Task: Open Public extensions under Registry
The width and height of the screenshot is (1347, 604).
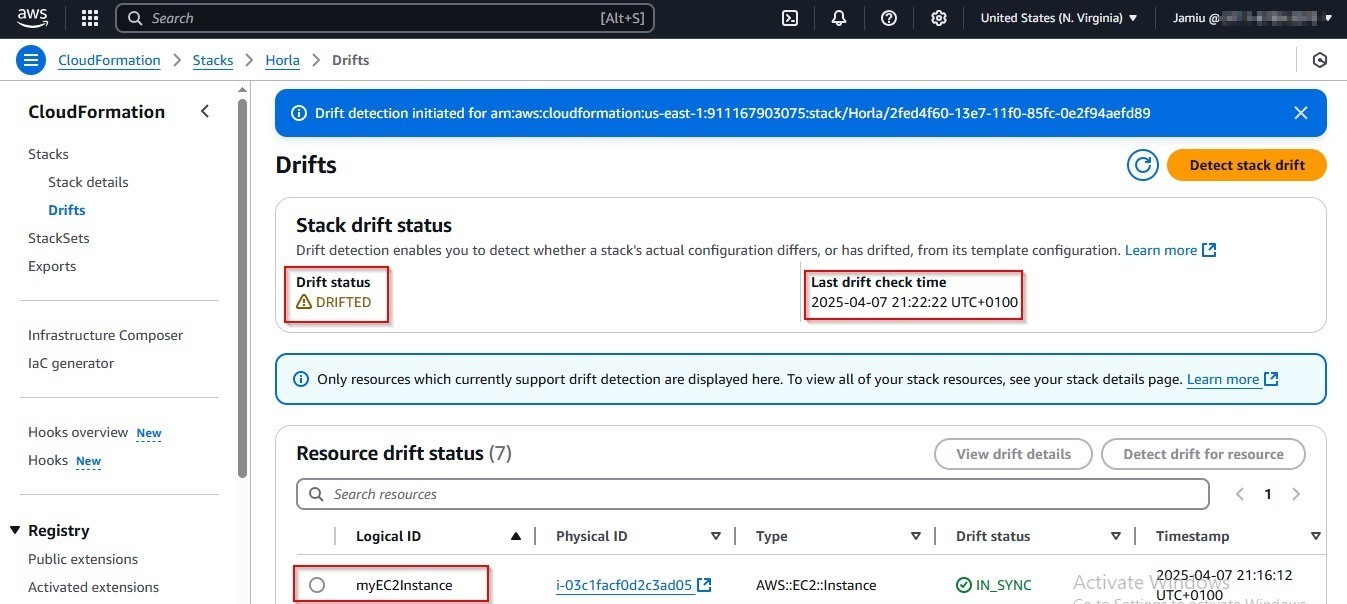Action: 83,559
